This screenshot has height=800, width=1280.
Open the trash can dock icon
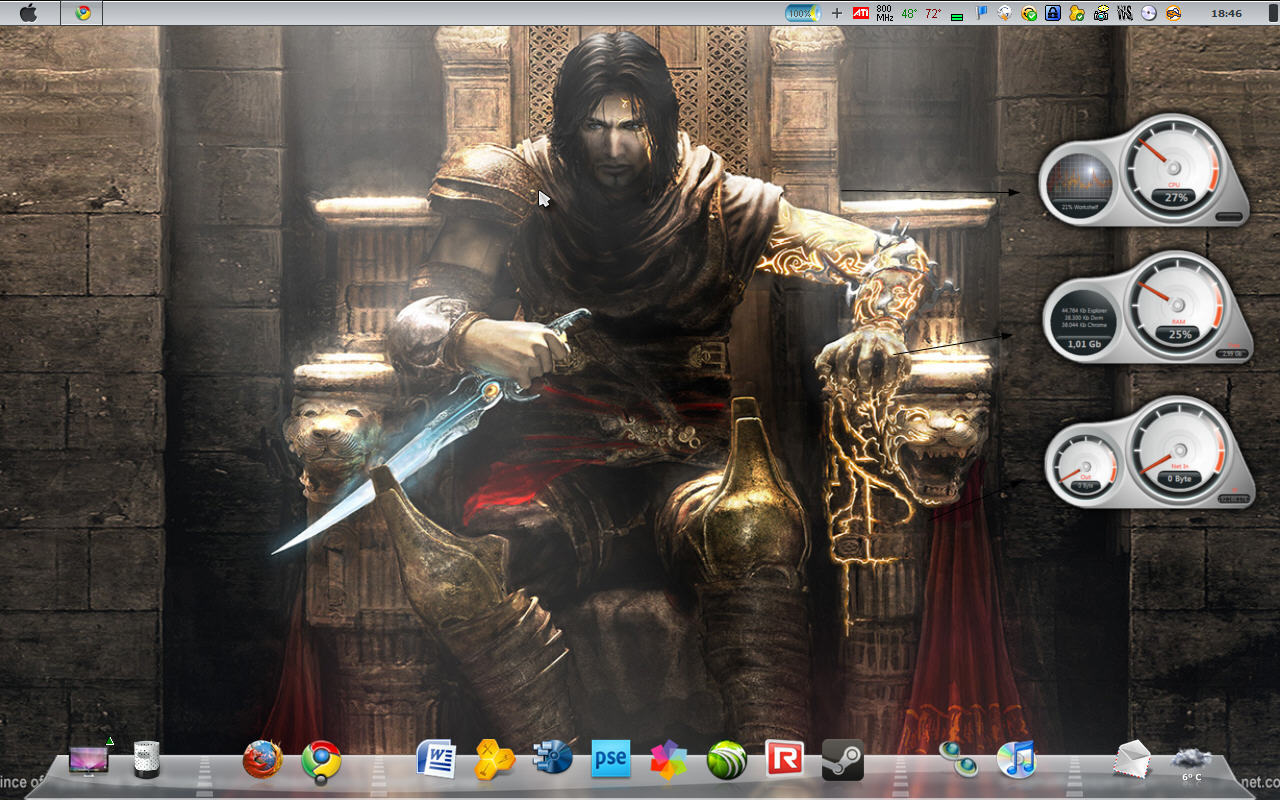click(x=147, y=760)
